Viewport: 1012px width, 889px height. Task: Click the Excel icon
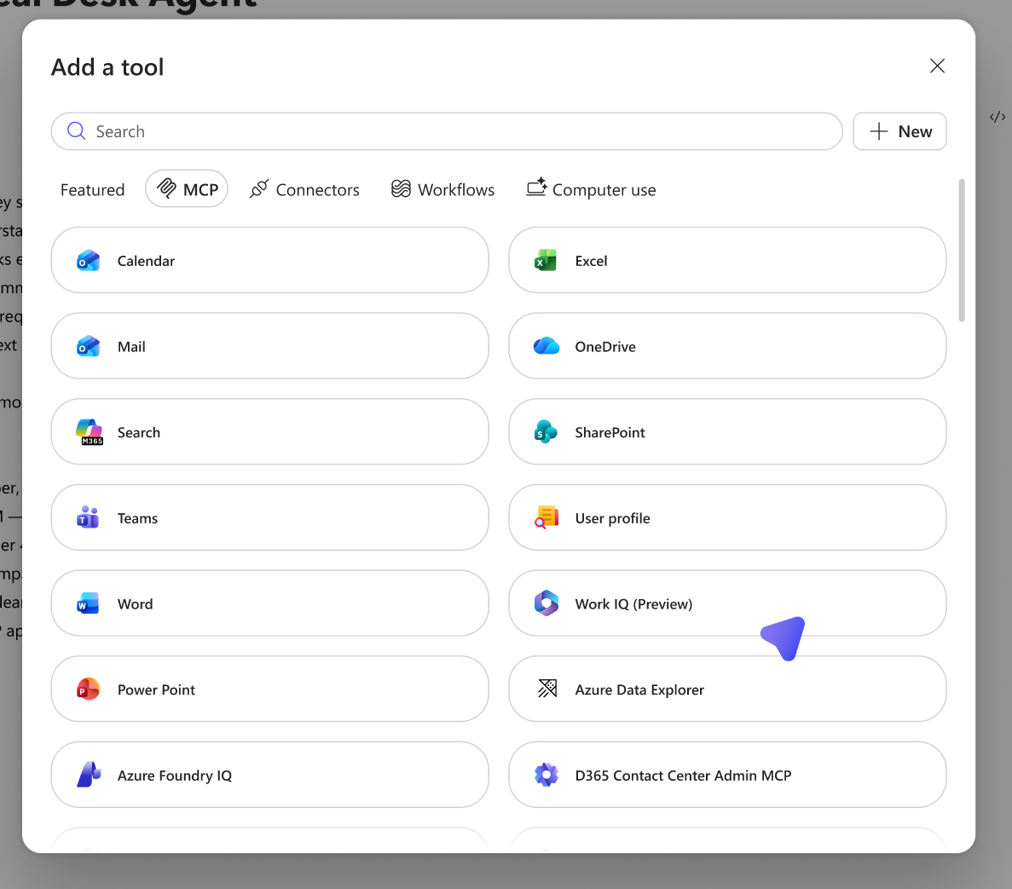tap(546, 261)
